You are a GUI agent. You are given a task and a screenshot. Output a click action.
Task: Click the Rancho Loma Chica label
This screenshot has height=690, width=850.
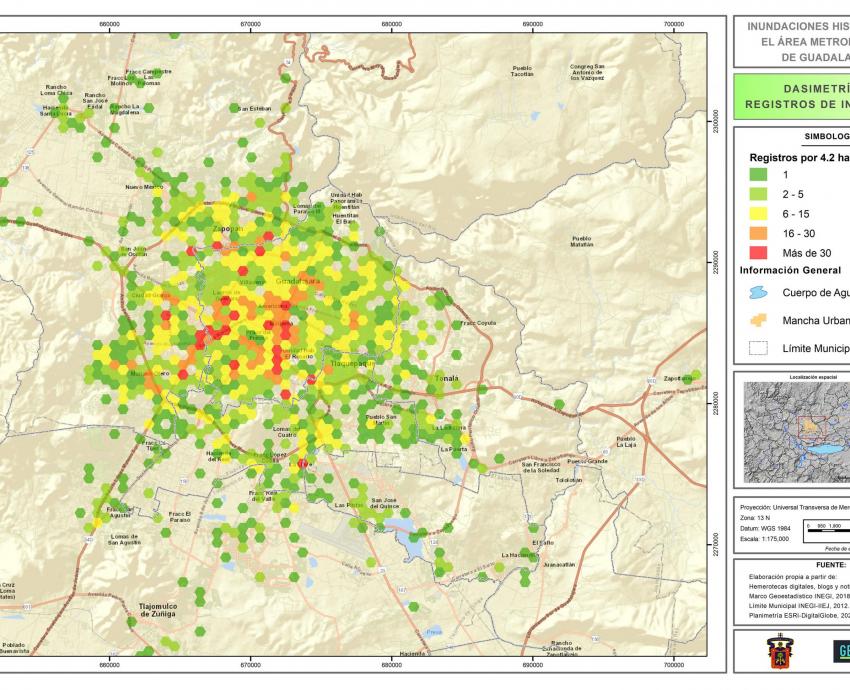click(56, 89)
